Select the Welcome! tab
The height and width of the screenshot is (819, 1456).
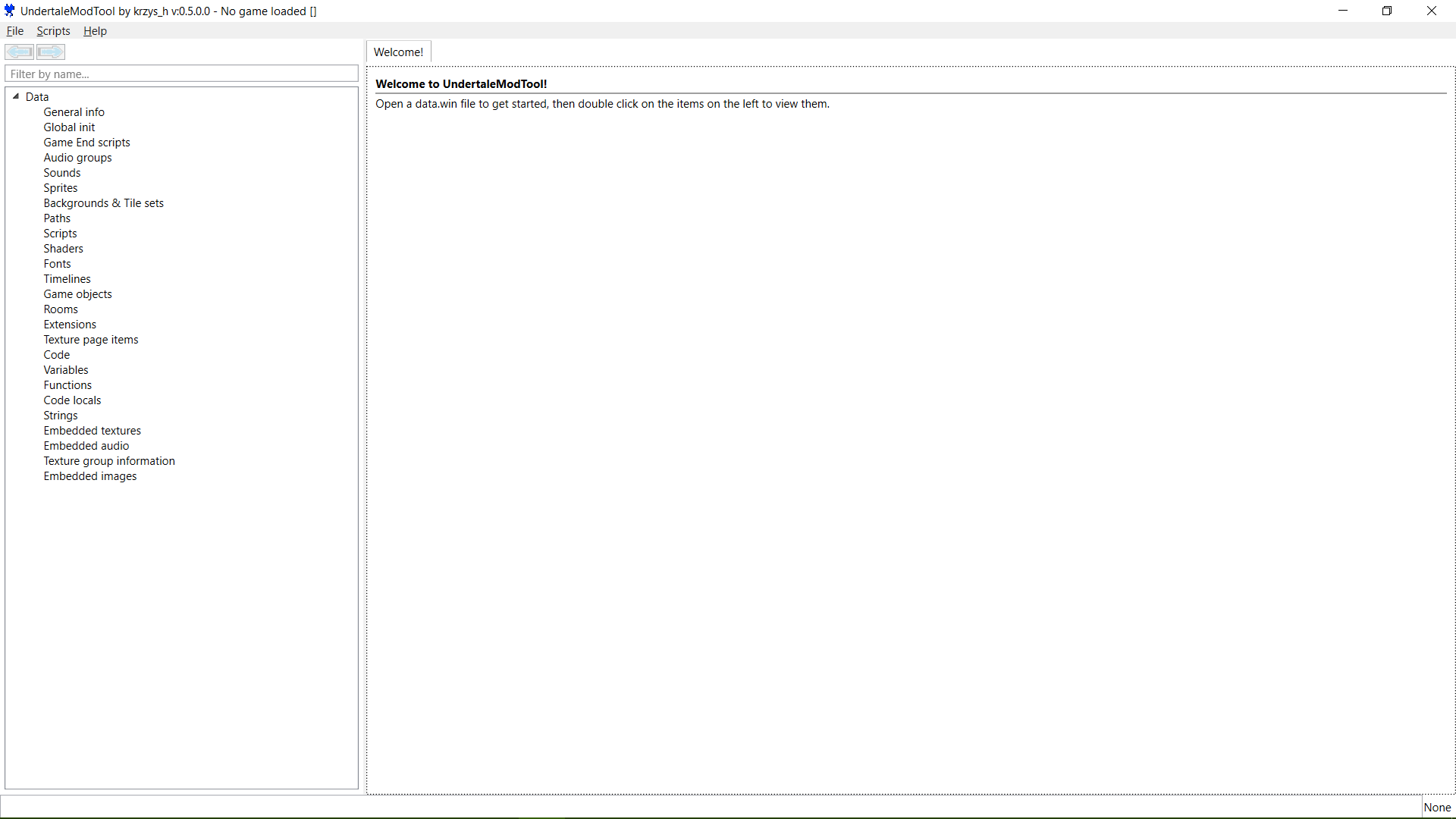coord(398,52)
